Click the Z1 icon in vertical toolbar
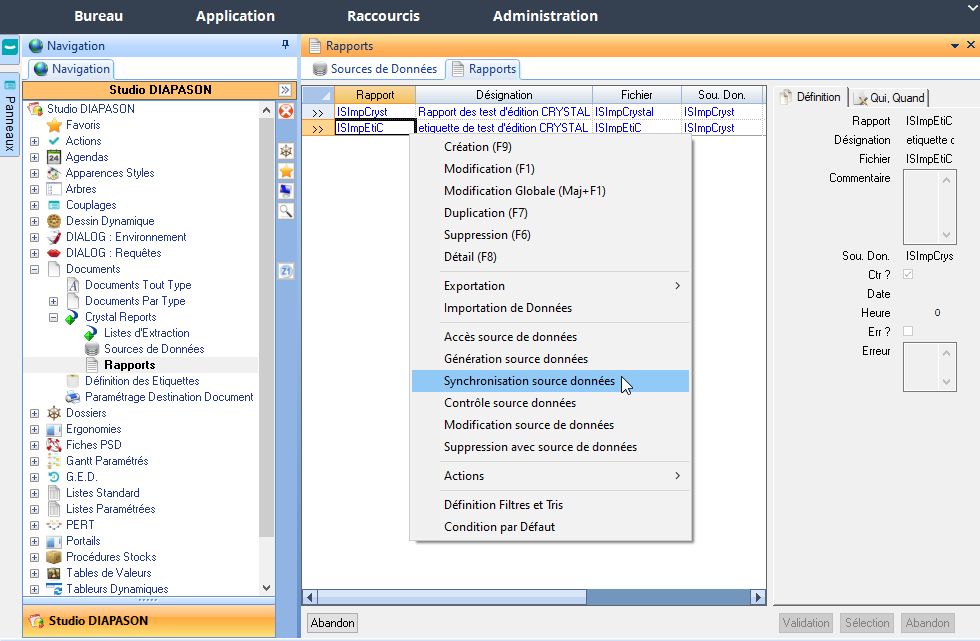Image resolution: width=980 pixels, height=641 pixels. [285, 271]
